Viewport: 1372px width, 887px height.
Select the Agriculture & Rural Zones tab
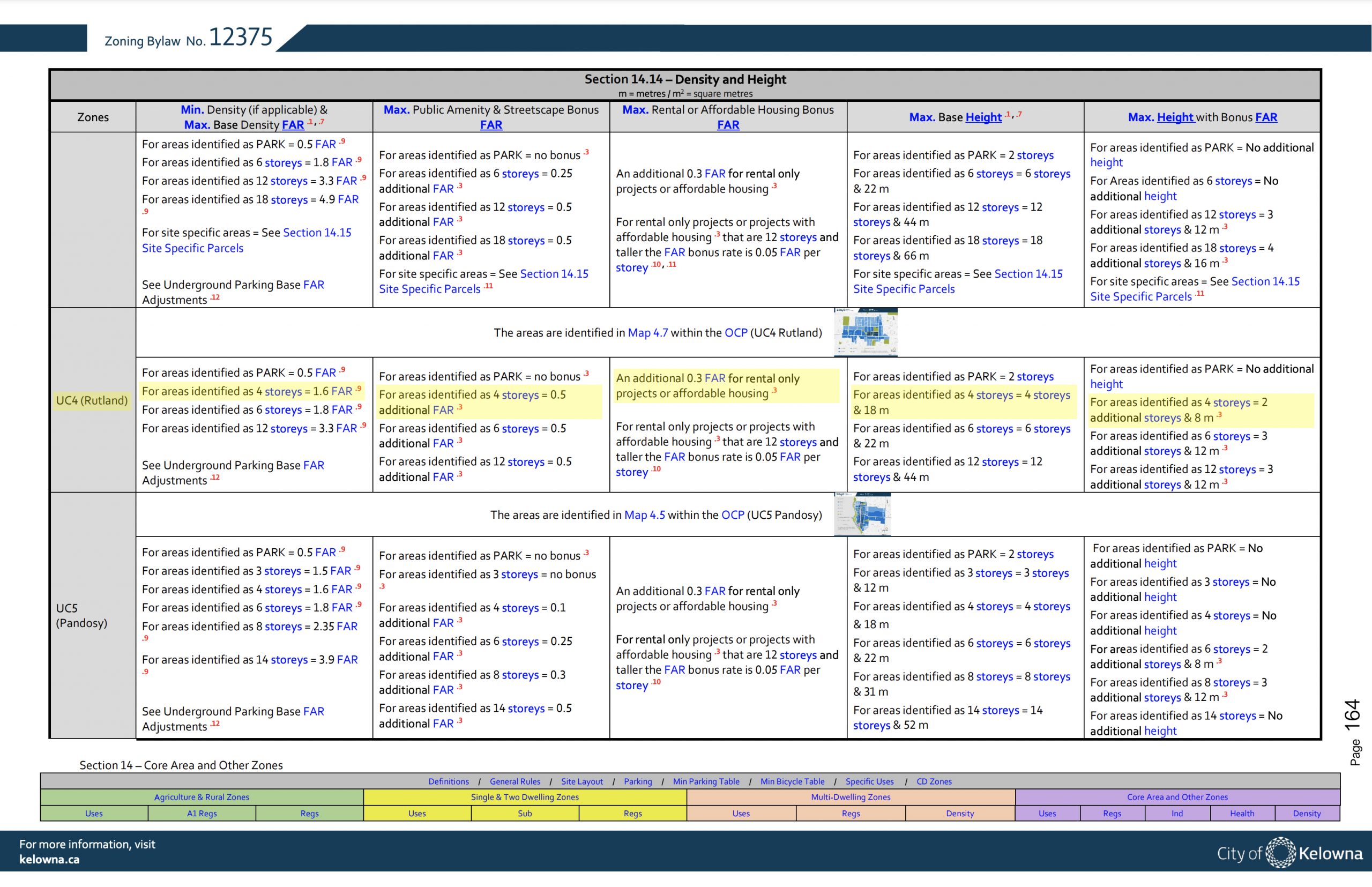[202, 797]
